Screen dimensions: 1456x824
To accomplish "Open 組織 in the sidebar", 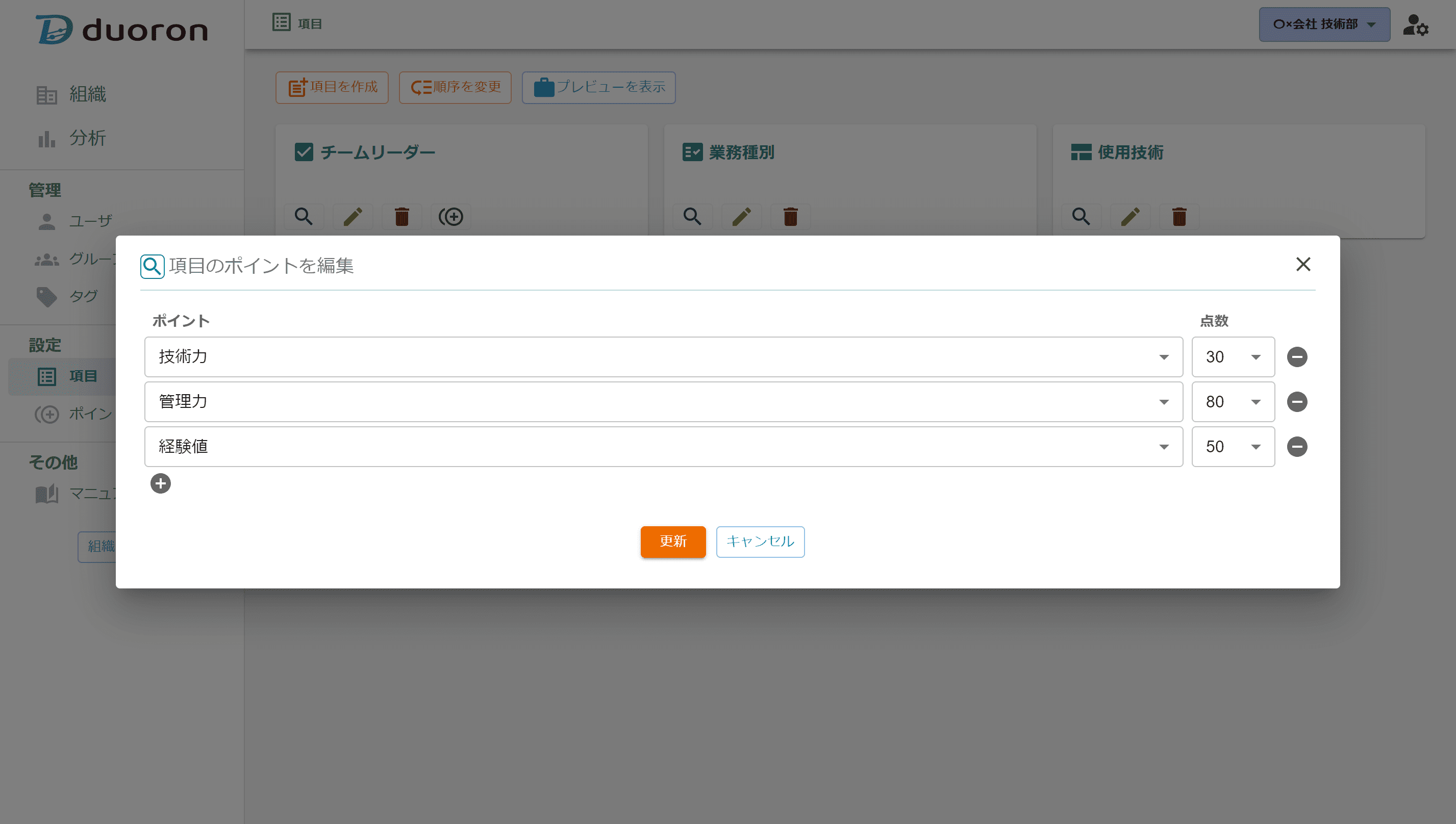I will pyautogui.click(x=88, y=94).
